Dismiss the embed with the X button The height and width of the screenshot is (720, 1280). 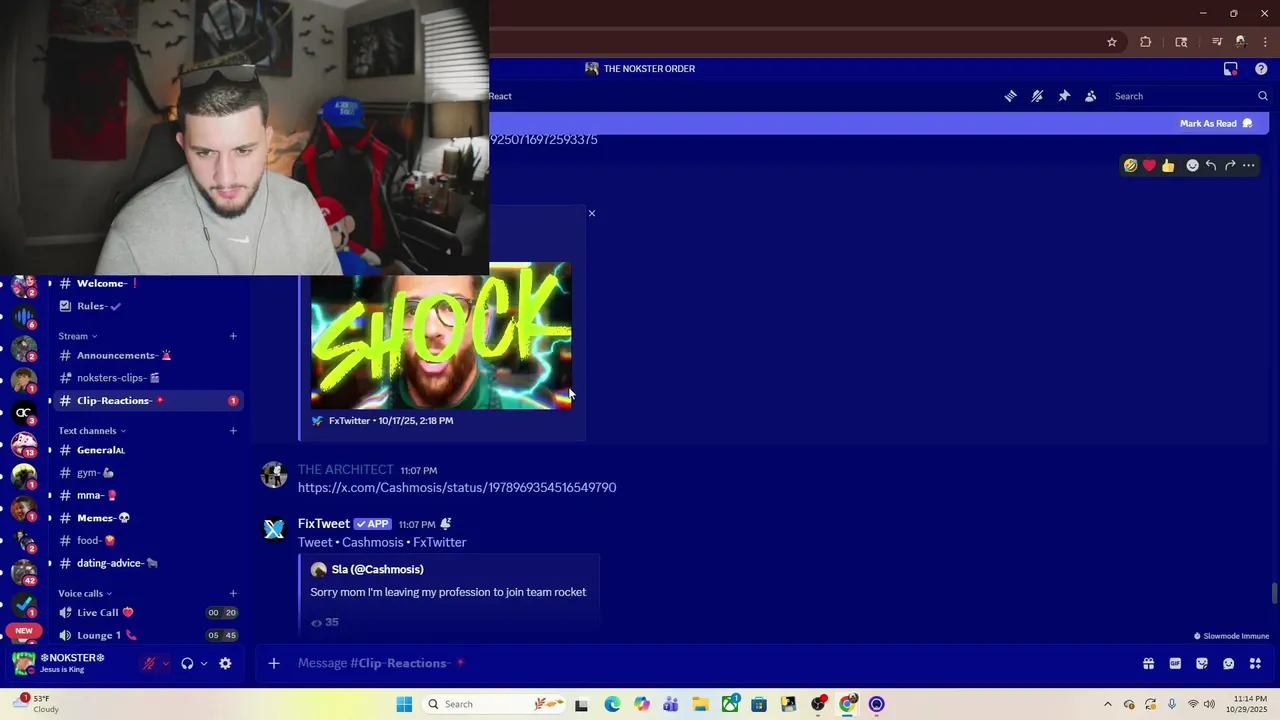[592, 213]
